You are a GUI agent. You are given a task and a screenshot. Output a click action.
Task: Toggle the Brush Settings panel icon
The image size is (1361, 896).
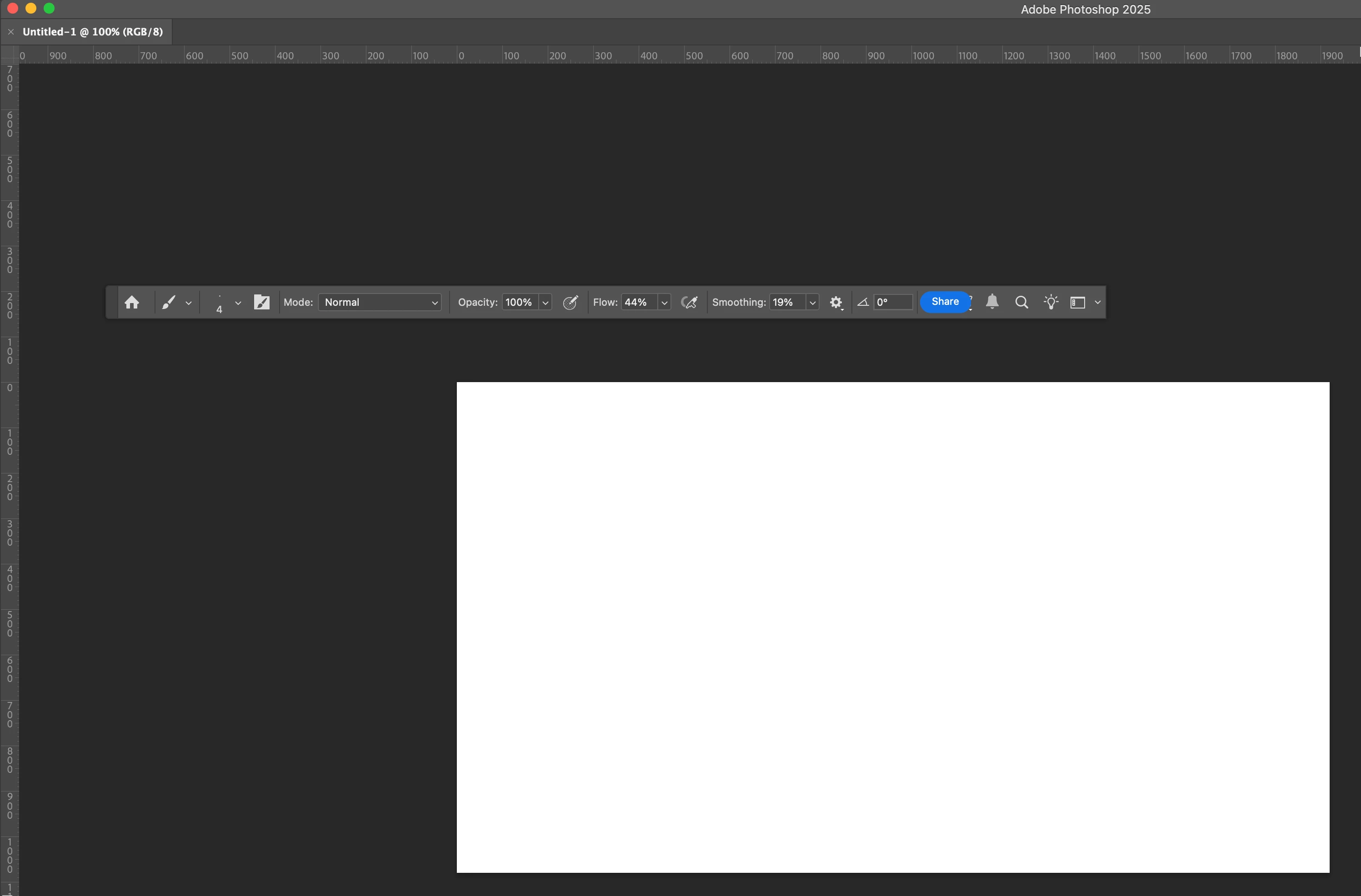tap(261, 302)
